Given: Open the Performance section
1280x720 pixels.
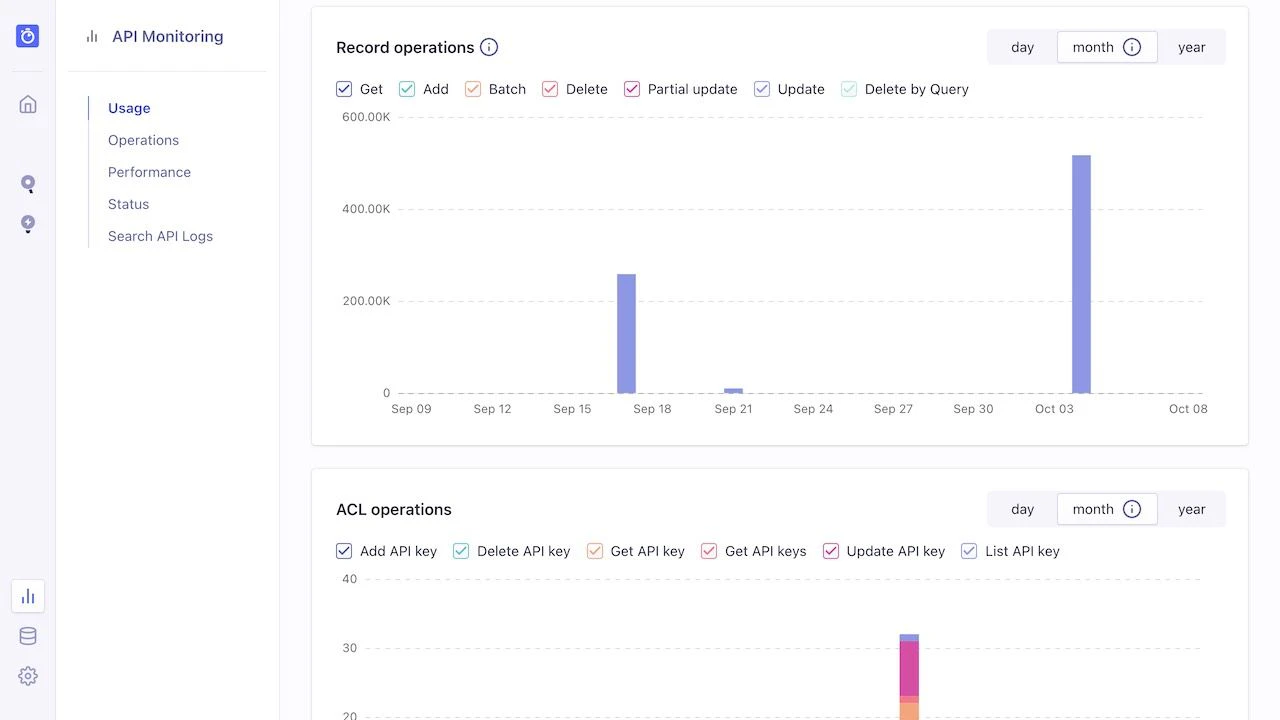Looking at the screenshot, I should pos(149,172).
